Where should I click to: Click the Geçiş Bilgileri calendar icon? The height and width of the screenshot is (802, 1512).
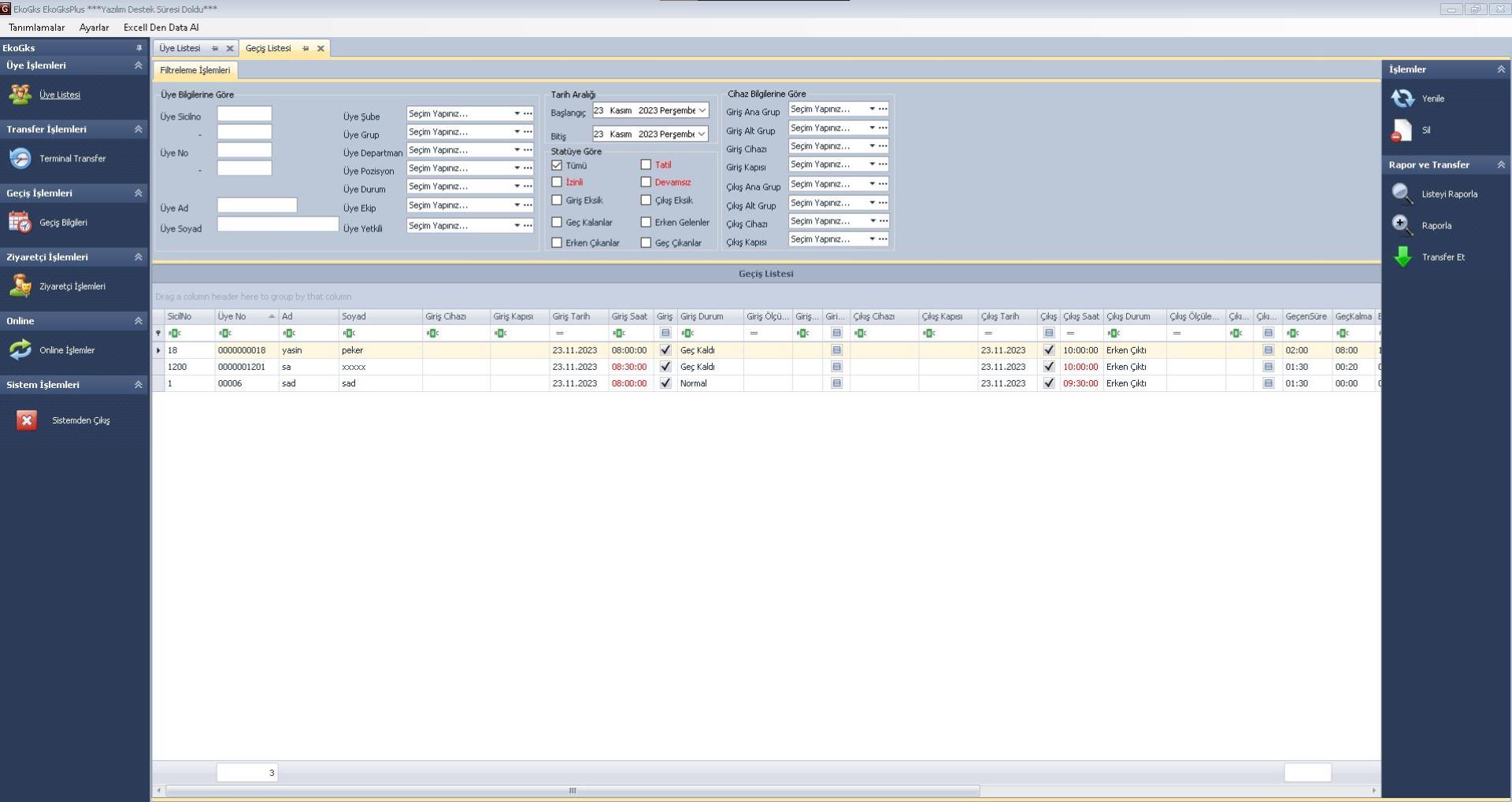pyautogui.click(x=20, y=222)
